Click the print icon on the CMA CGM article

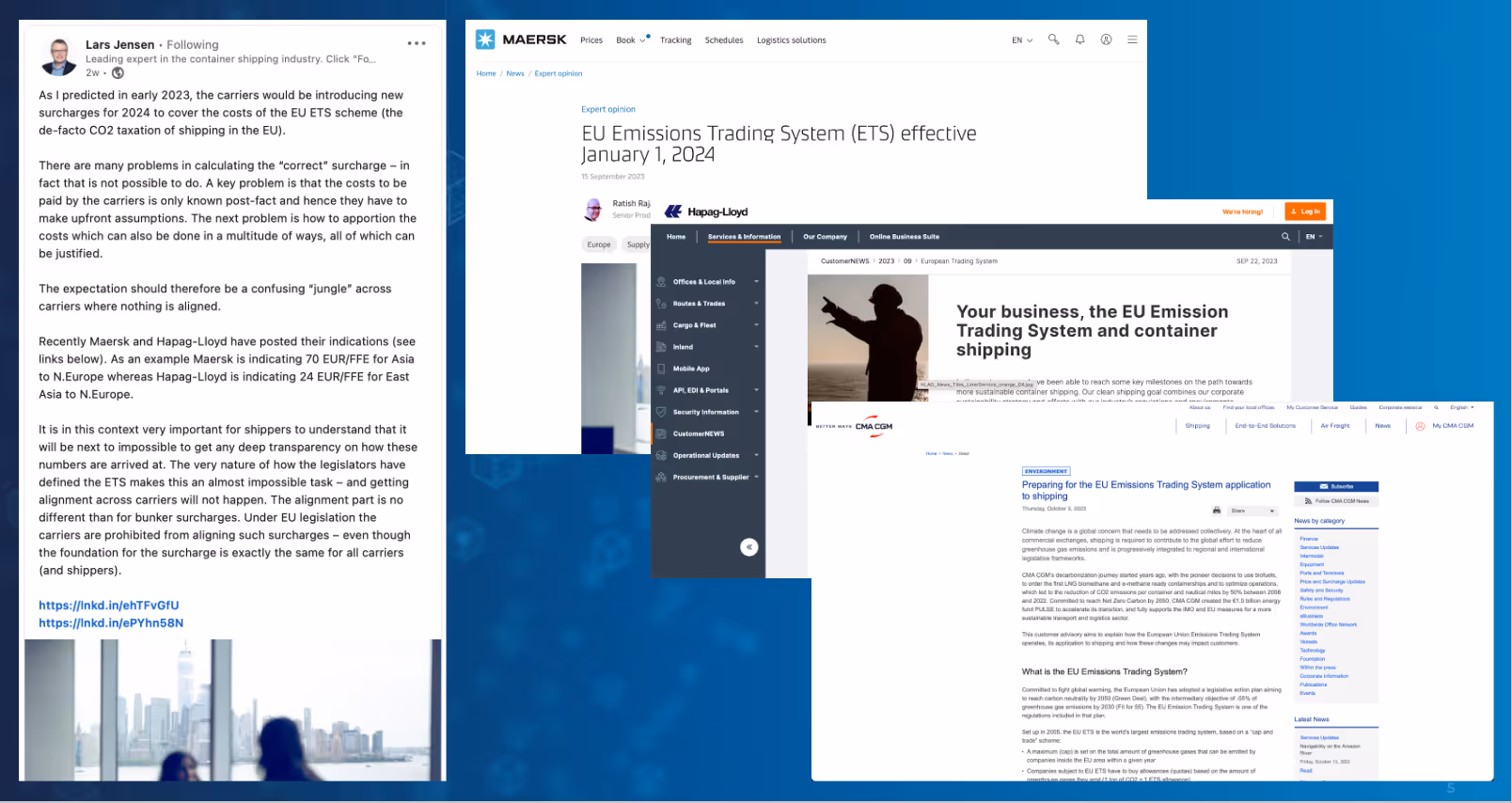pos(1217,511)
